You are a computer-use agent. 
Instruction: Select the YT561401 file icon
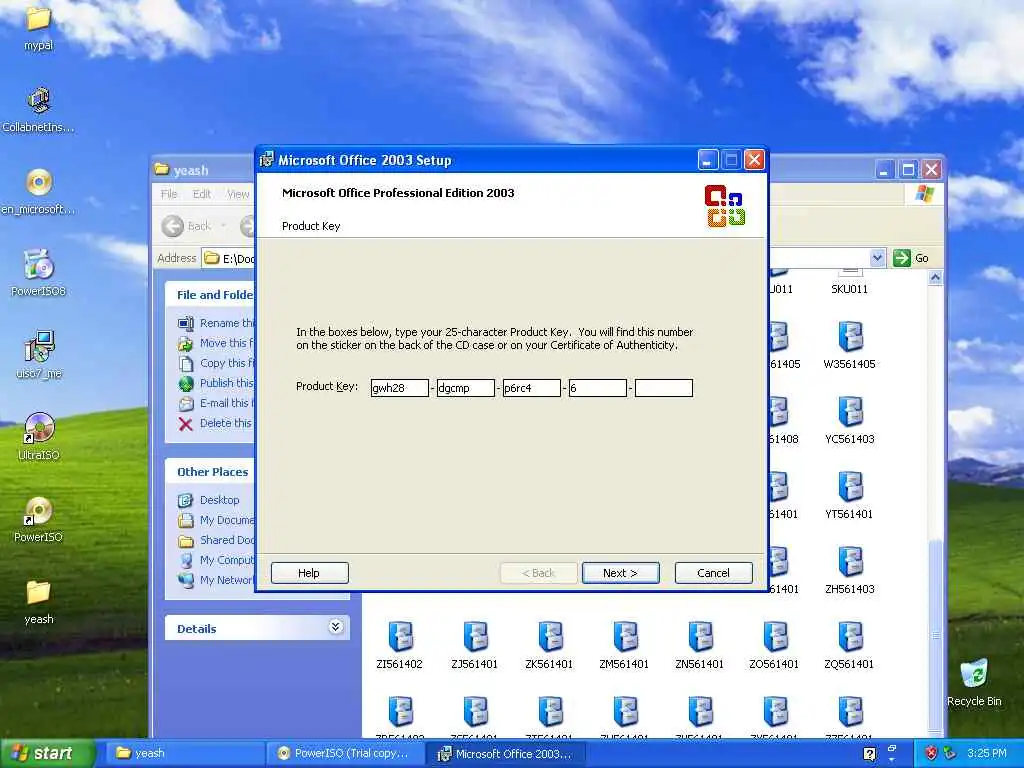850,487
